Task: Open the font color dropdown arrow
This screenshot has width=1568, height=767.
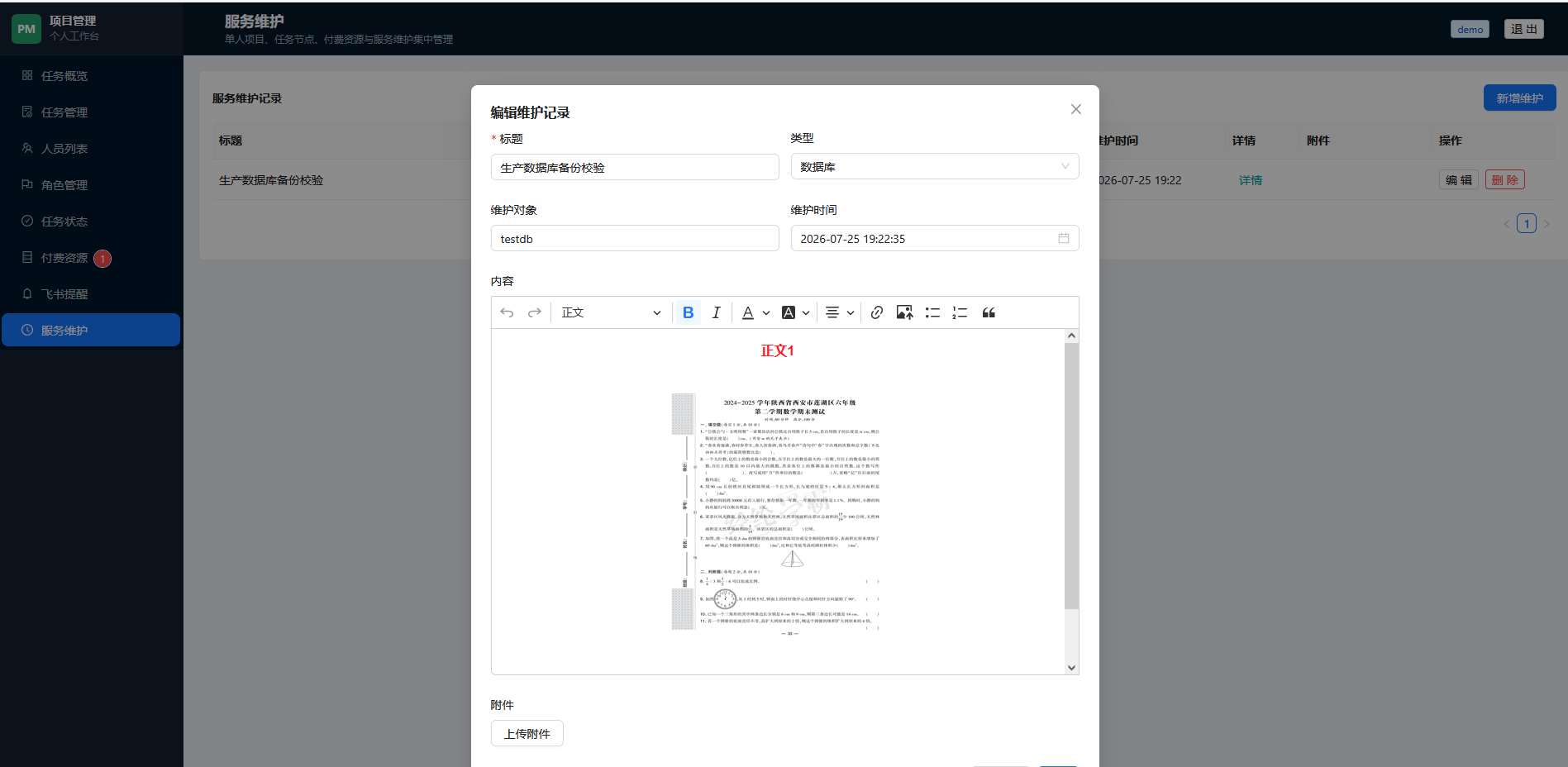Action: (766, 313)
